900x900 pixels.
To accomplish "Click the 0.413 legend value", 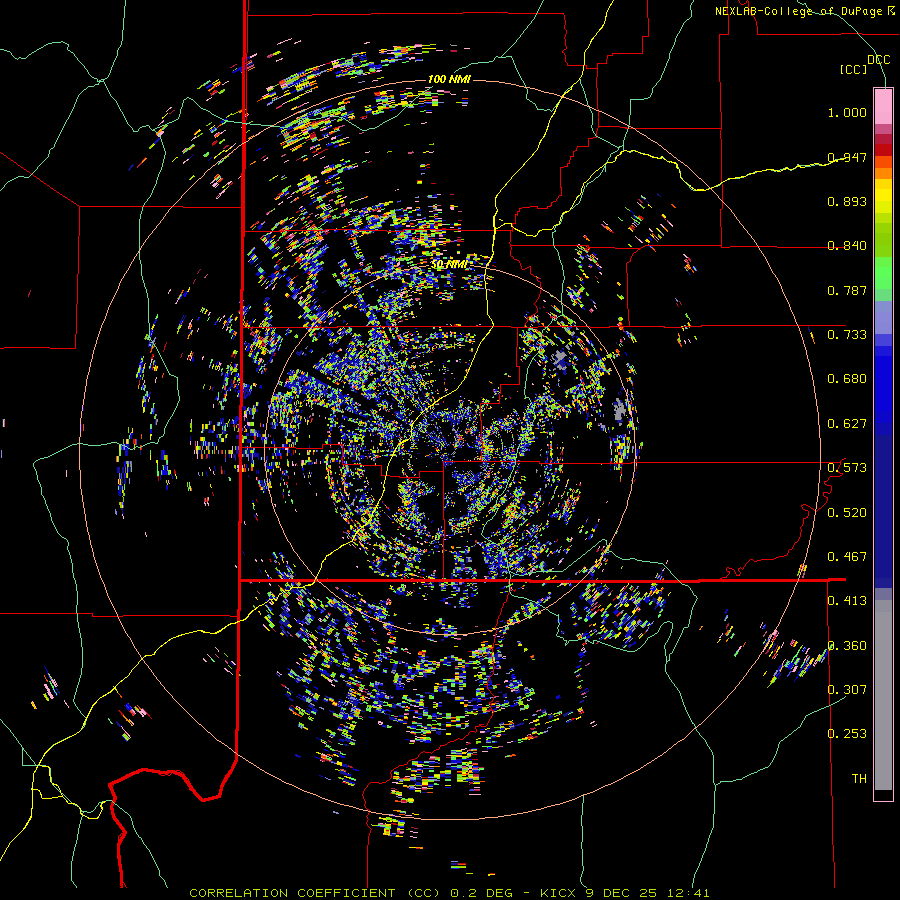I will pos(847,601).
